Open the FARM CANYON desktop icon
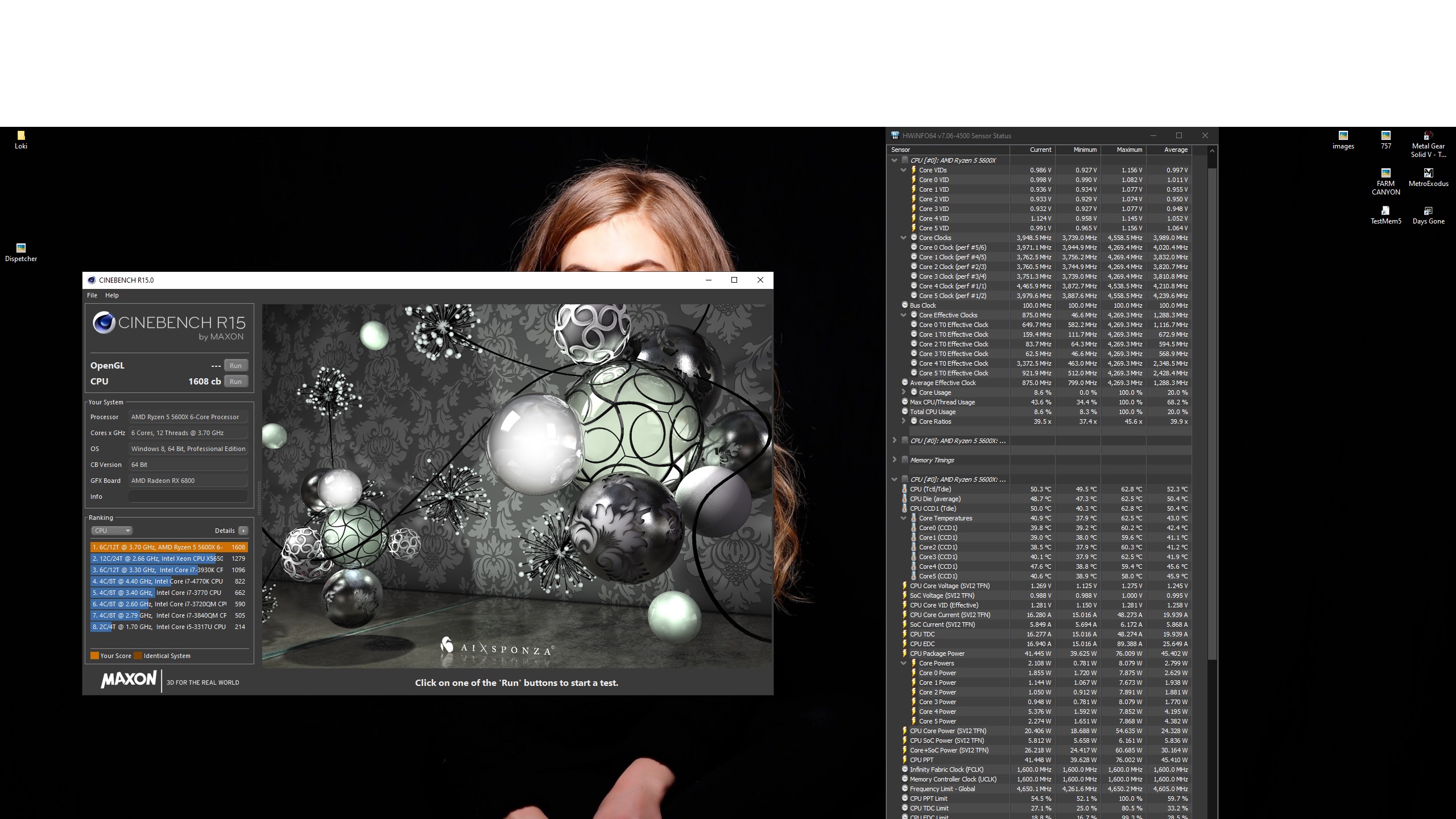This screenshot has width=1456, height=819. click(1385, 173)
